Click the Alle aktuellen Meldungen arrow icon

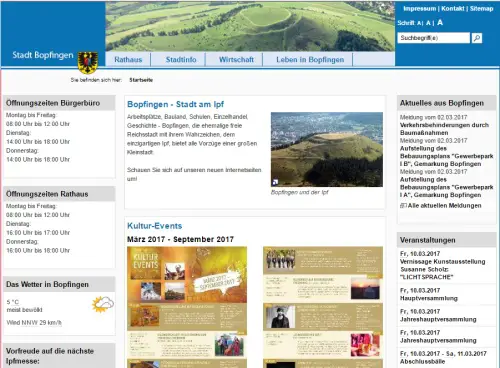click(x=403, y=206)
